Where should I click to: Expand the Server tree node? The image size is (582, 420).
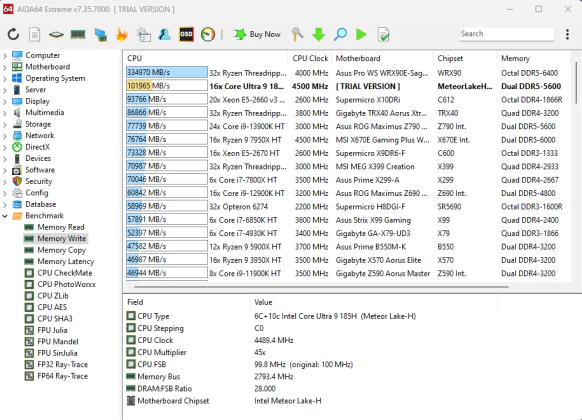(5, 90)
